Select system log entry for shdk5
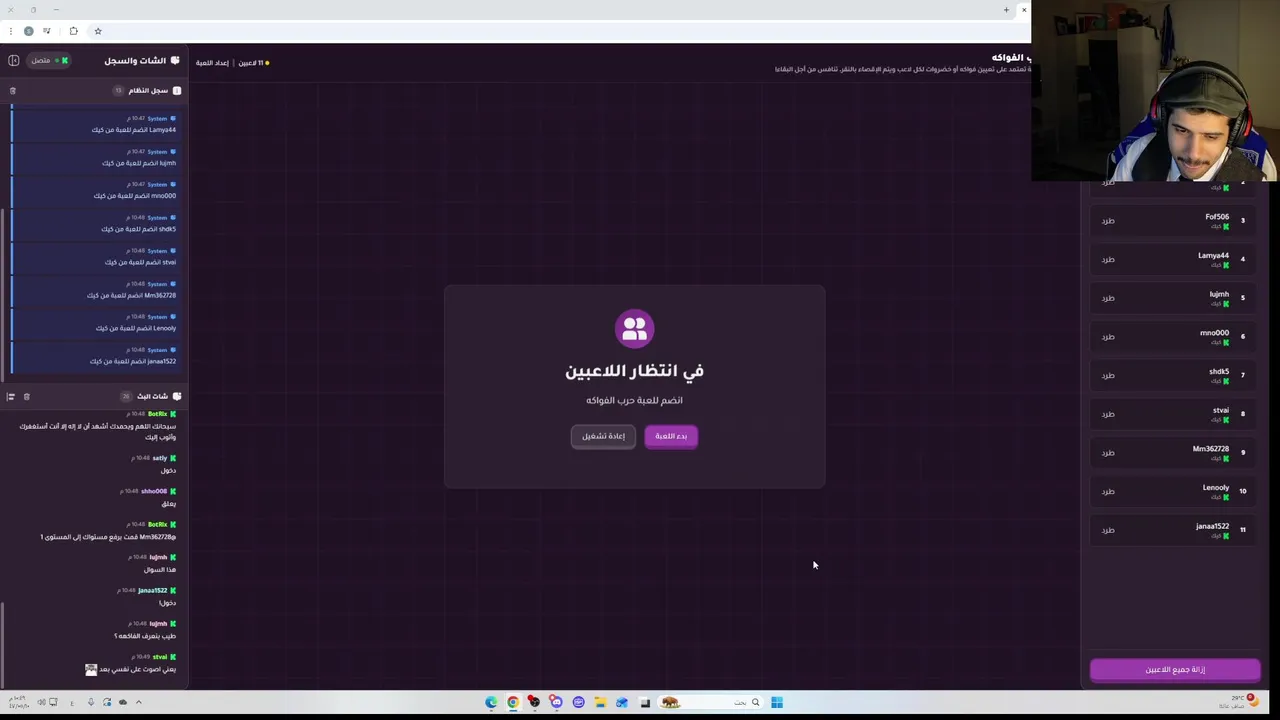This screenshot has width=1280, height=720. click(96, 223)
